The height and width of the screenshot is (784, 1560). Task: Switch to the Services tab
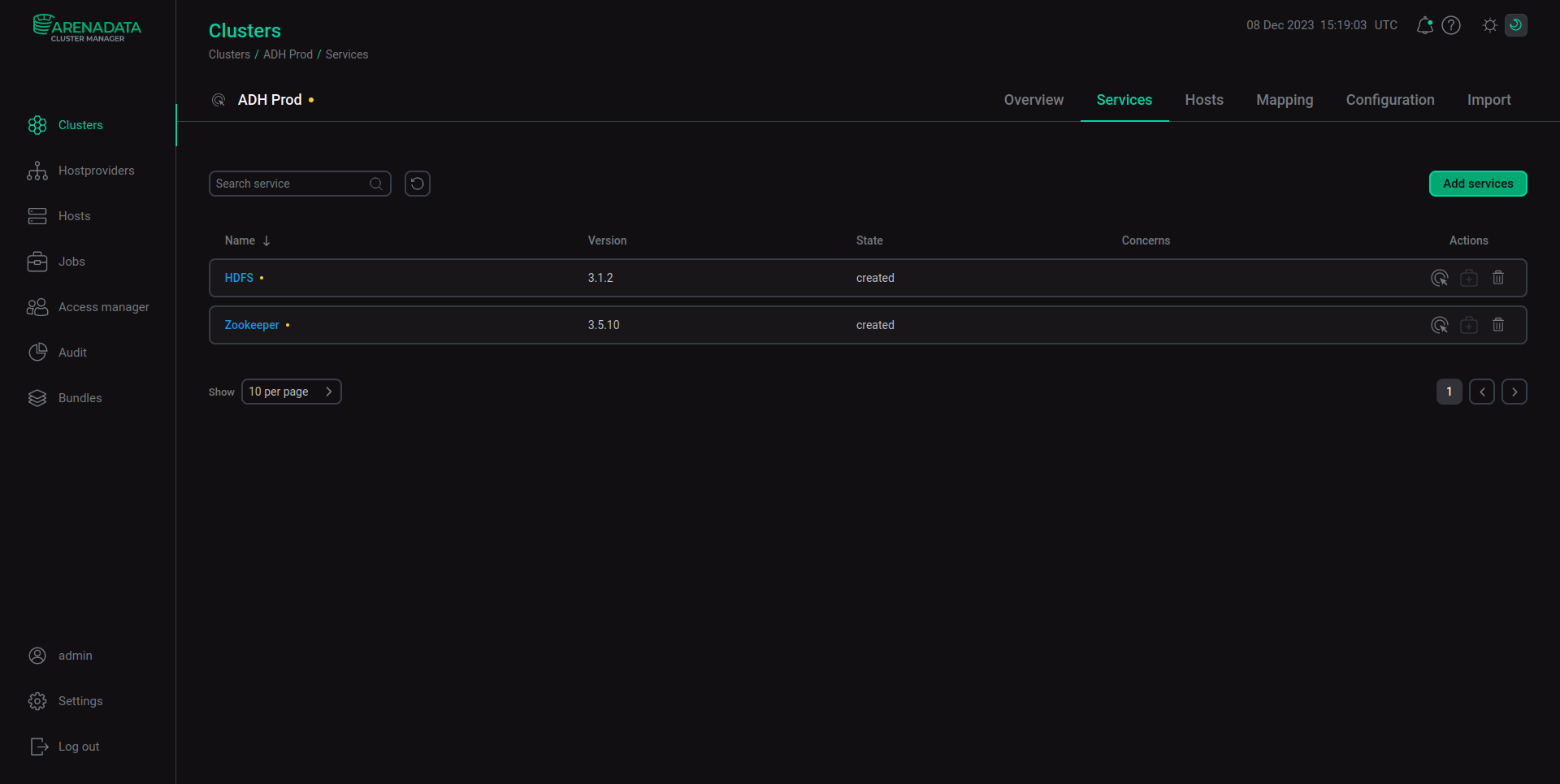[1124, 100]
